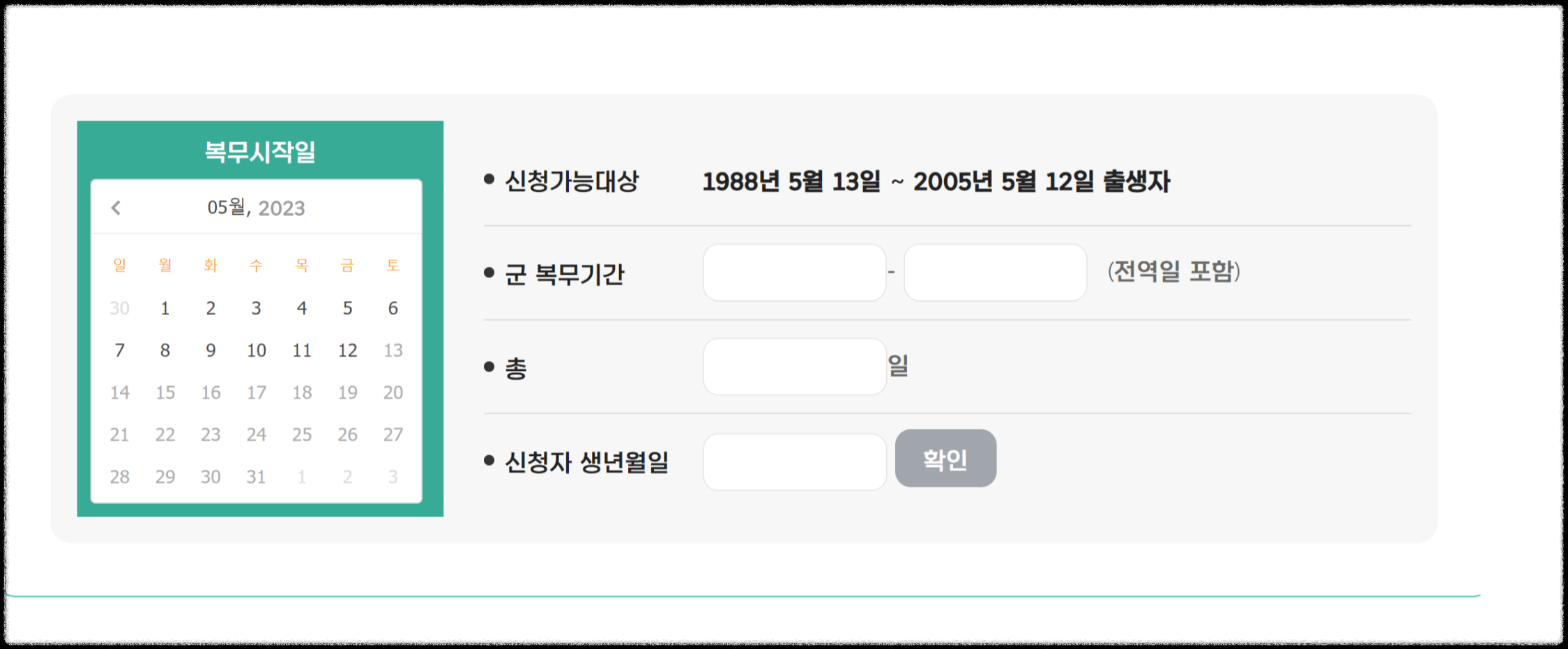Select May 1 on the calendar
Image resolution: width=1568 pixels, height=649 pixels.
coord(165,308)
